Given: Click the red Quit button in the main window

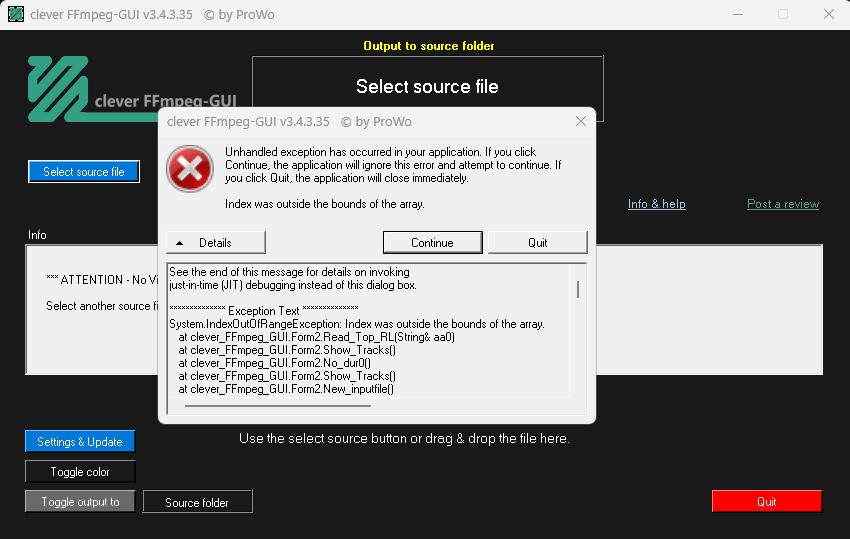Looking at the screenshot, I should click(x=767, y=502).
